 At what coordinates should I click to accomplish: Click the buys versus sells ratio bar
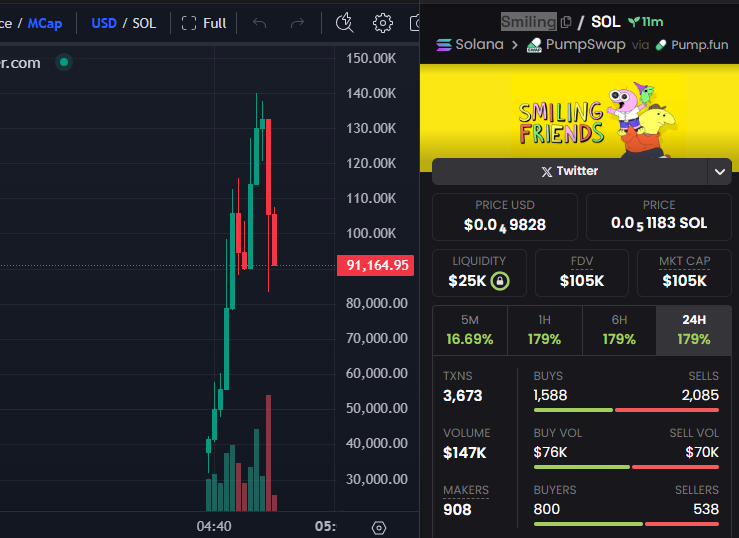click(x=626, y=410)
